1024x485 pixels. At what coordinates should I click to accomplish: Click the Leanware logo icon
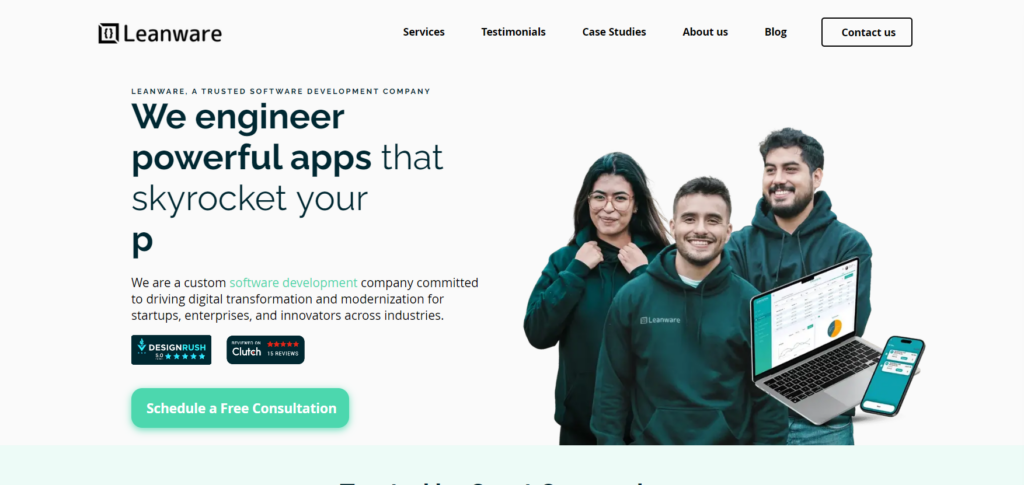[x=108, y=33]
